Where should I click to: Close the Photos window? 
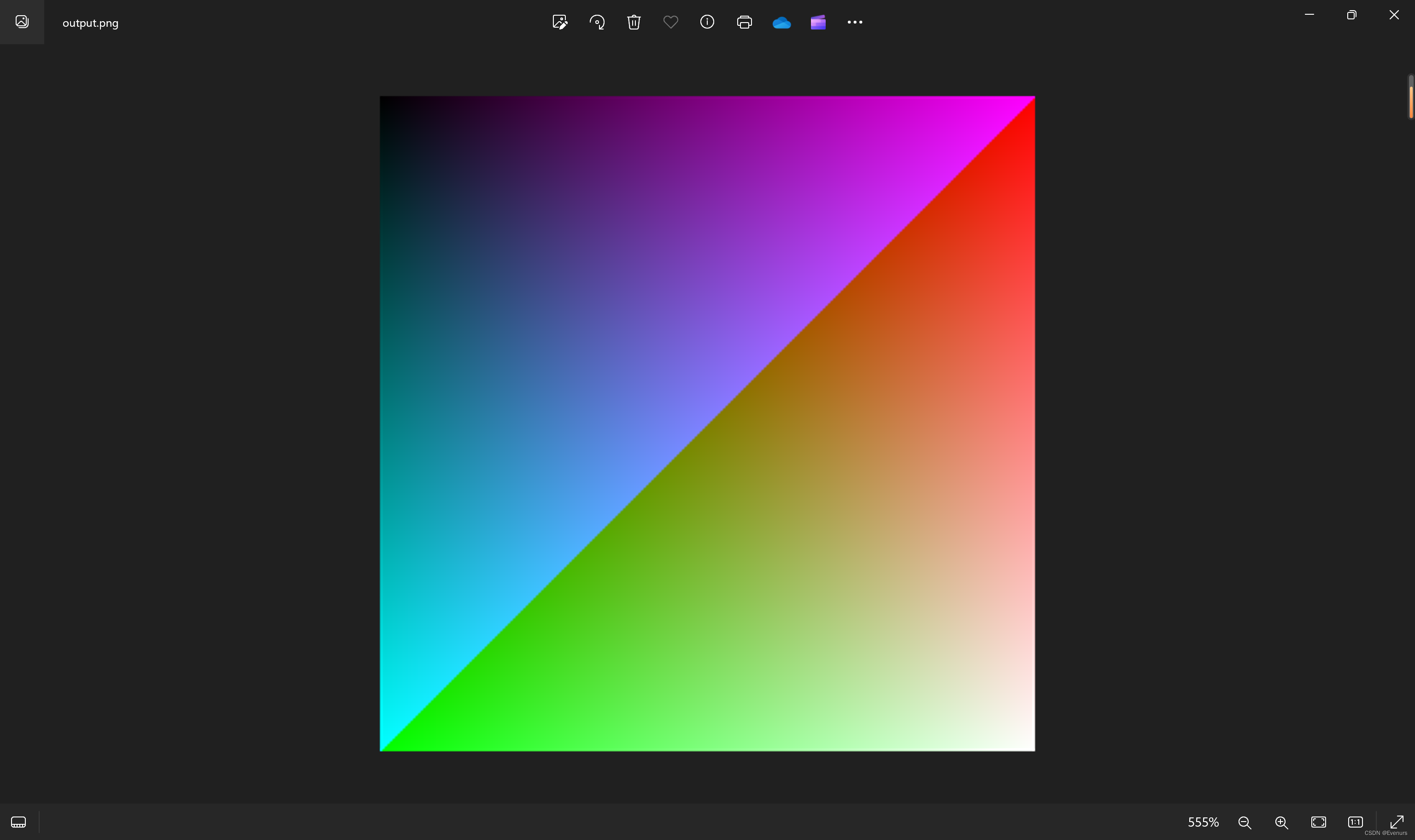coord(1394,15)
